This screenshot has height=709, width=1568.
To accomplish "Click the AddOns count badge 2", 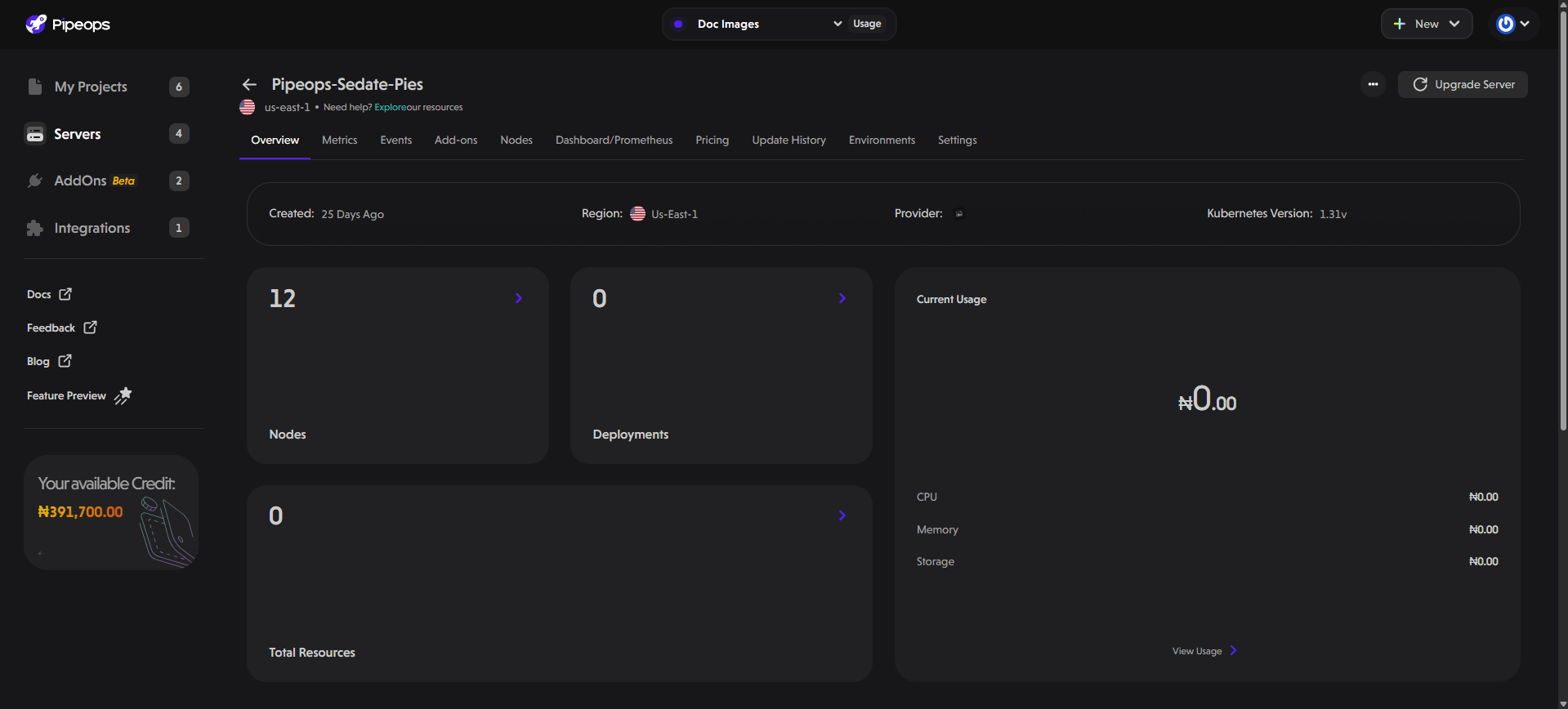I will [x=179, y=181].
